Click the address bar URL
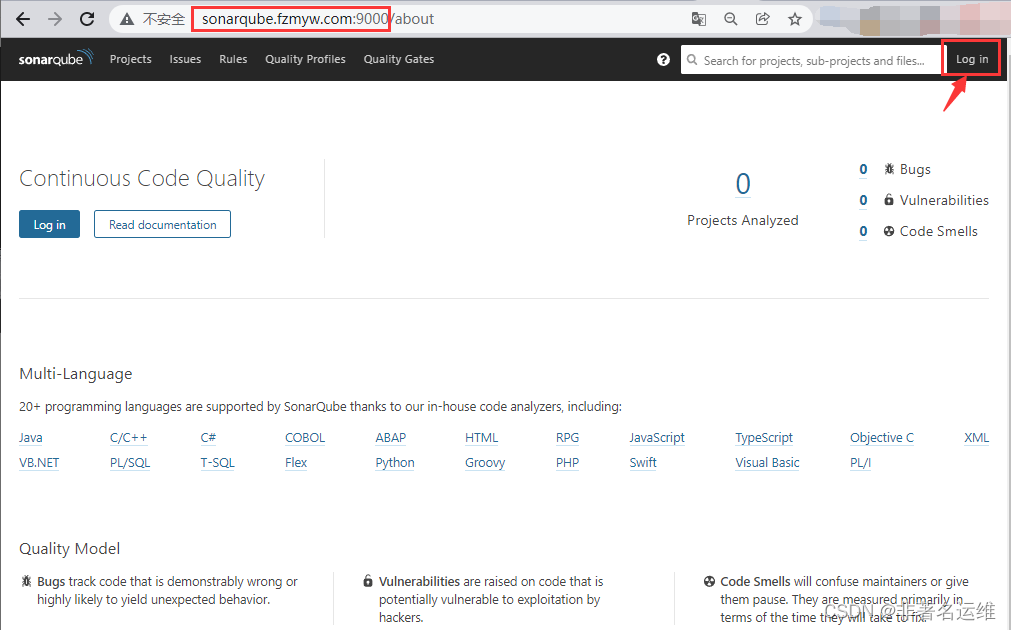The width and height of the screenshot is (1011, 630). tap(318, 19)
